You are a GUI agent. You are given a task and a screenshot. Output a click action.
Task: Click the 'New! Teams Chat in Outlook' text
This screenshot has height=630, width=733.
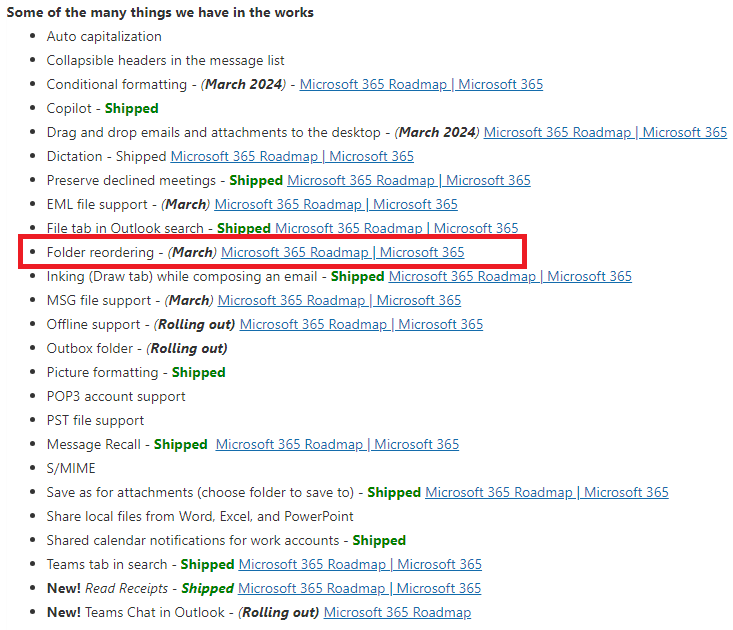136,612
